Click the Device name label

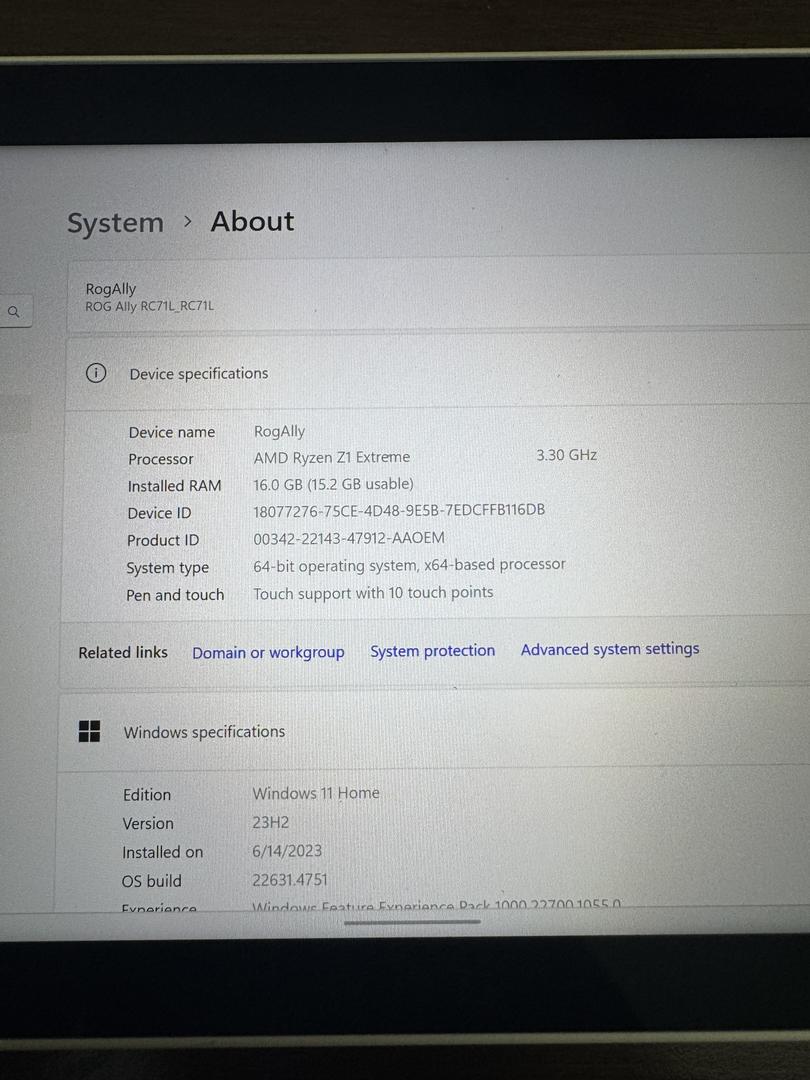click(x=172, y=433)
